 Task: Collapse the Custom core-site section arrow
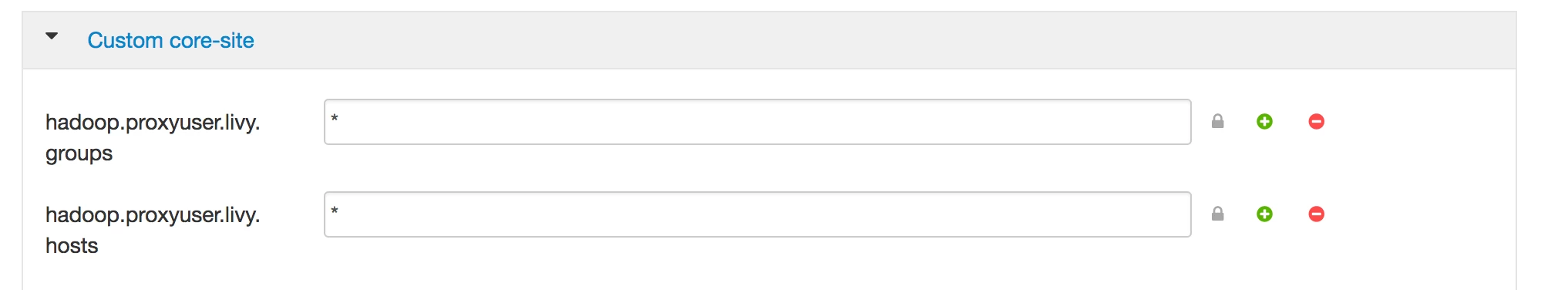click(52, 36)
